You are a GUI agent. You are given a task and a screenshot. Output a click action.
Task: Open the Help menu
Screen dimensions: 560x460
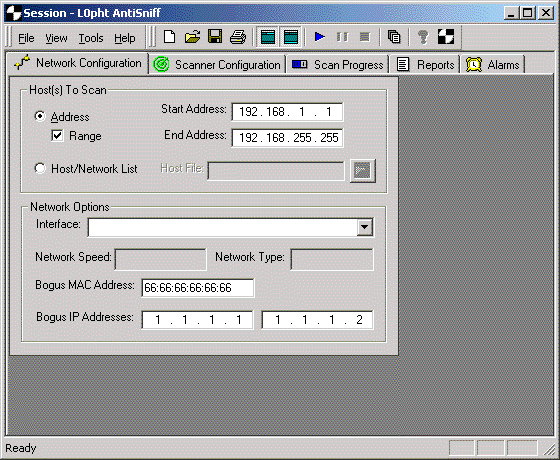pos(125,38)
